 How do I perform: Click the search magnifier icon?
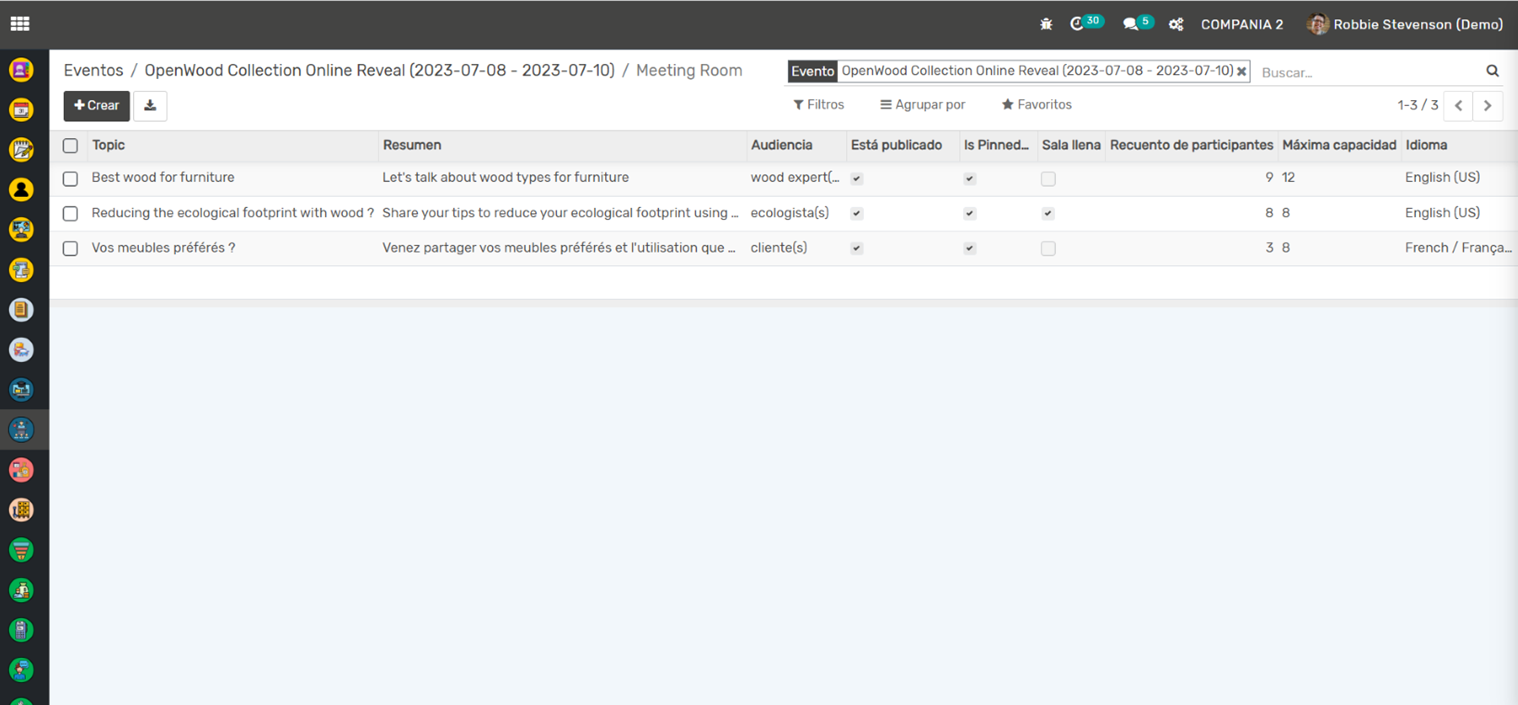pos(1492,71)
